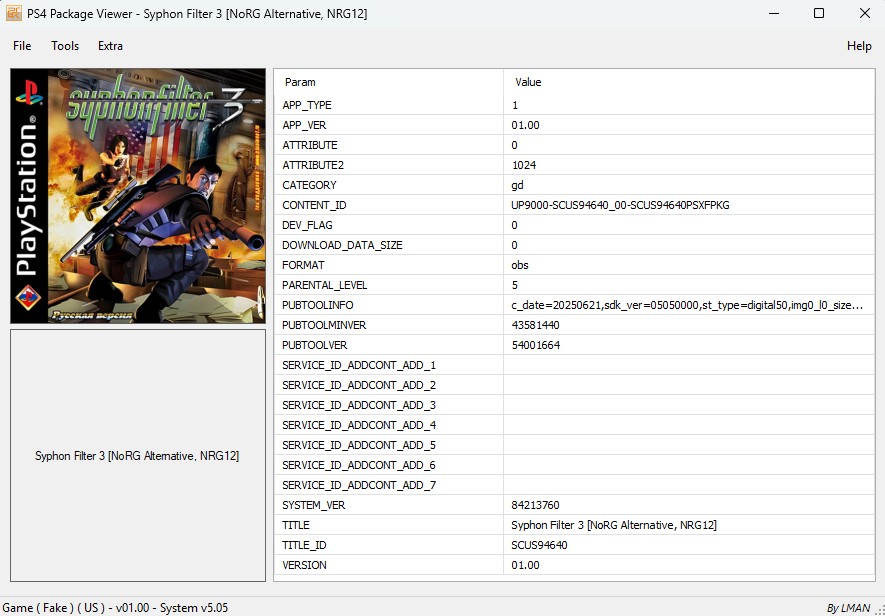Select the VERSION parameter

pyautogui.click(x=304, y=565)
